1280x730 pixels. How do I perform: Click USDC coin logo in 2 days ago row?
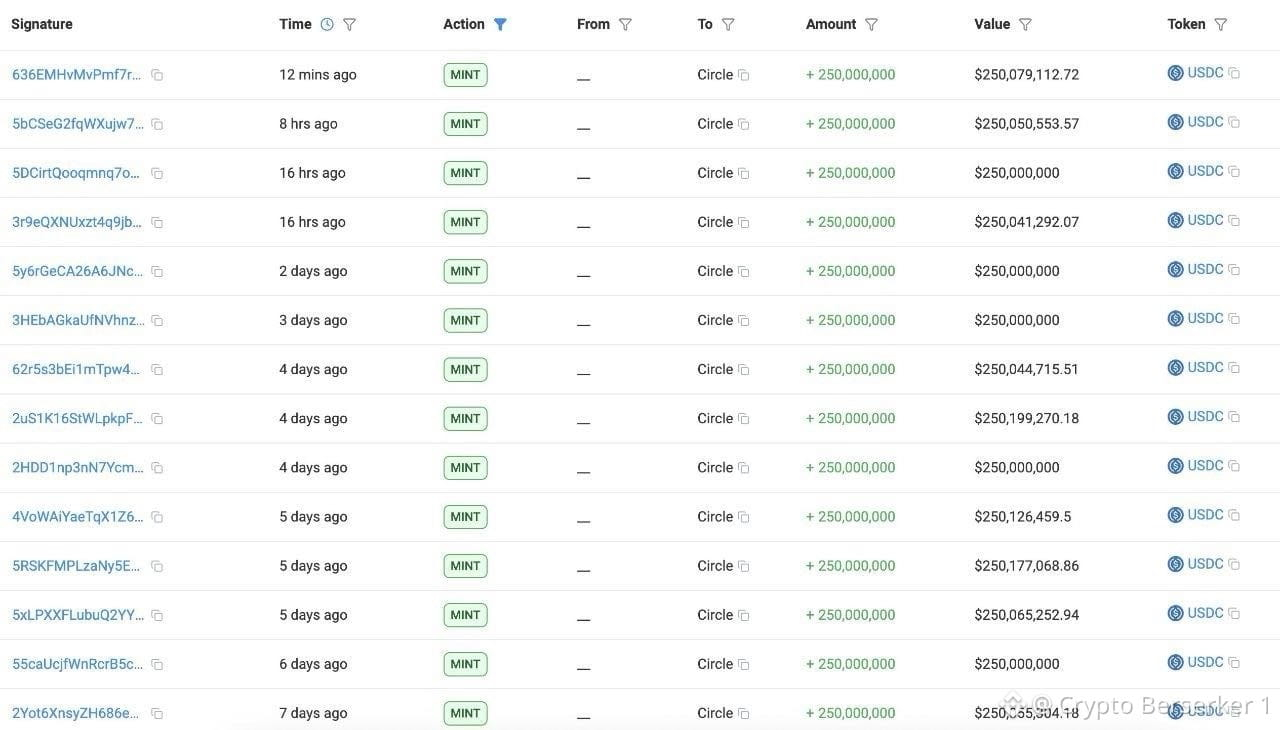[1176, 269]
